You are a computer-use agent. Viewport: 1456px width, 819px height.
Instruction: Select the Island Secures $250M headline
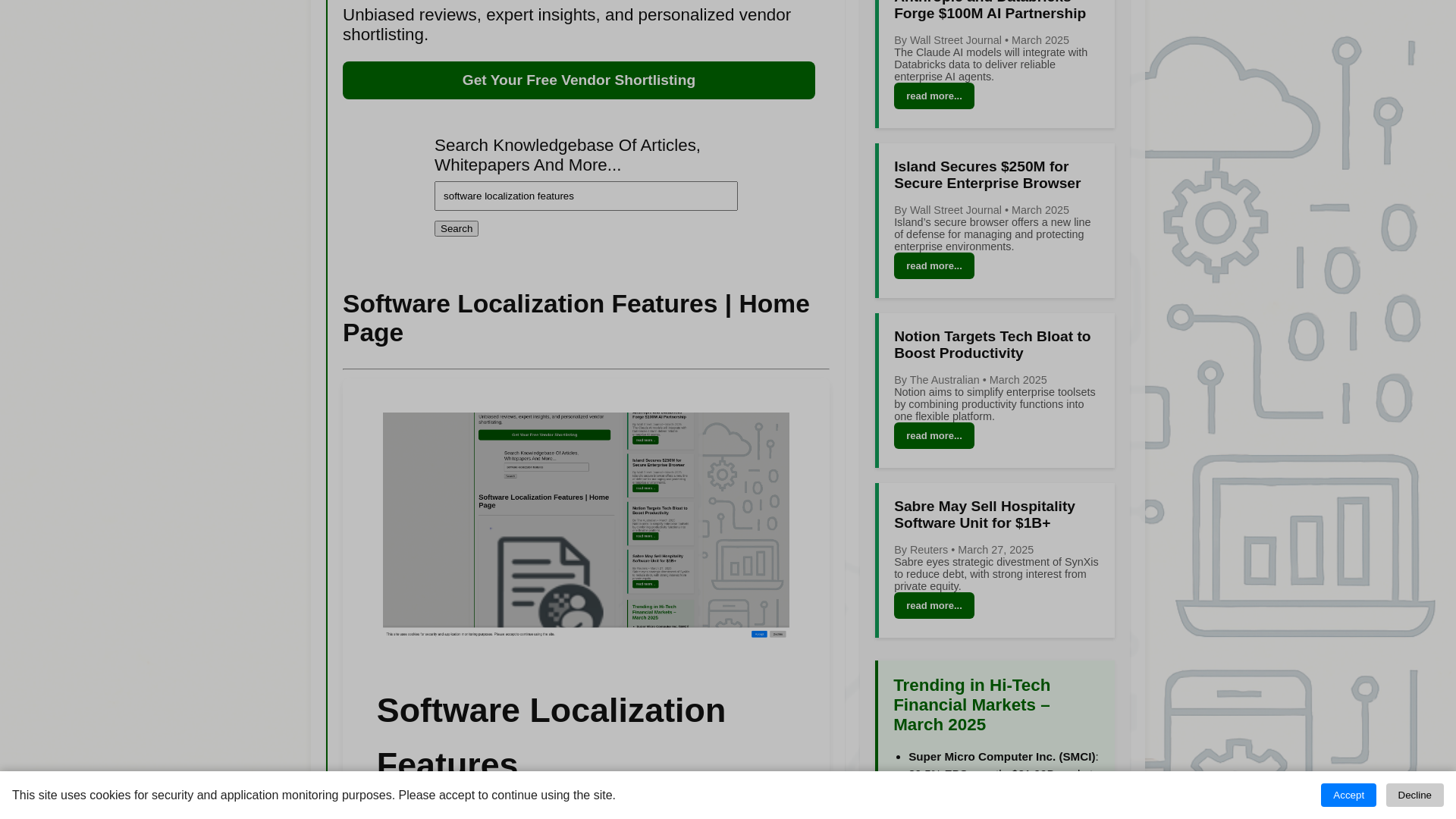(x=987, y=175)
